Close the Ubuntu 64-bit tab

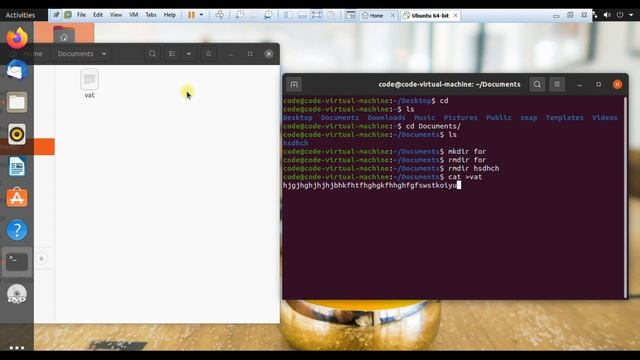point(456,16)
